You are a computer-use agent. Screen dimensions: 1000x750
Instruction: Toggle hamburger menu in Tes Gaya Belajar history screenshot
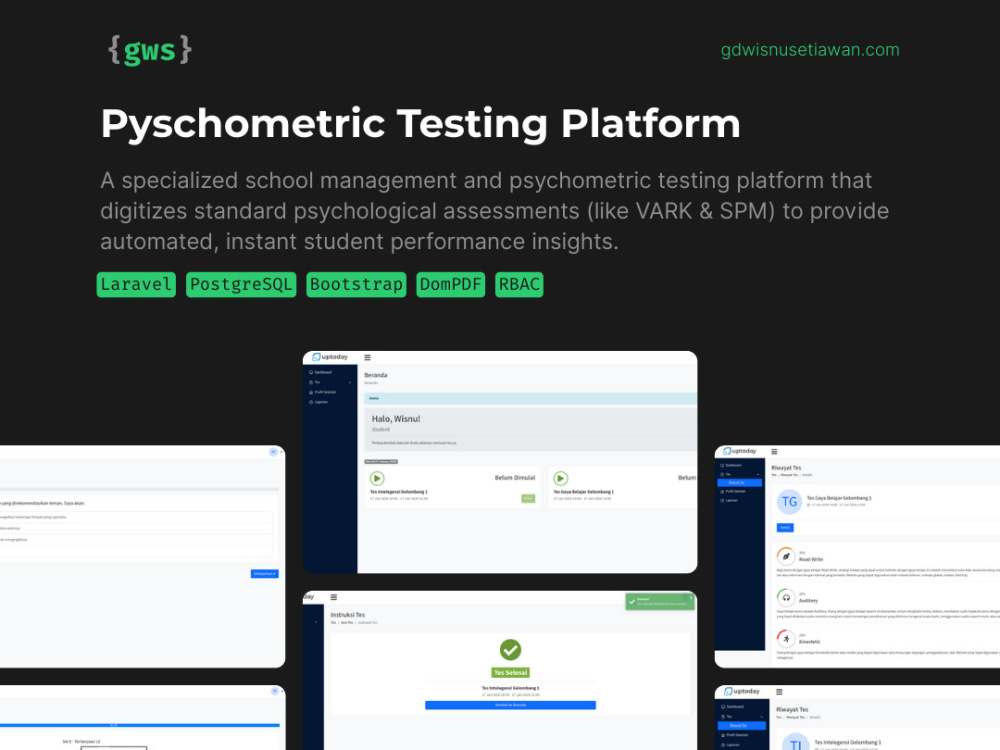point(774,452)
